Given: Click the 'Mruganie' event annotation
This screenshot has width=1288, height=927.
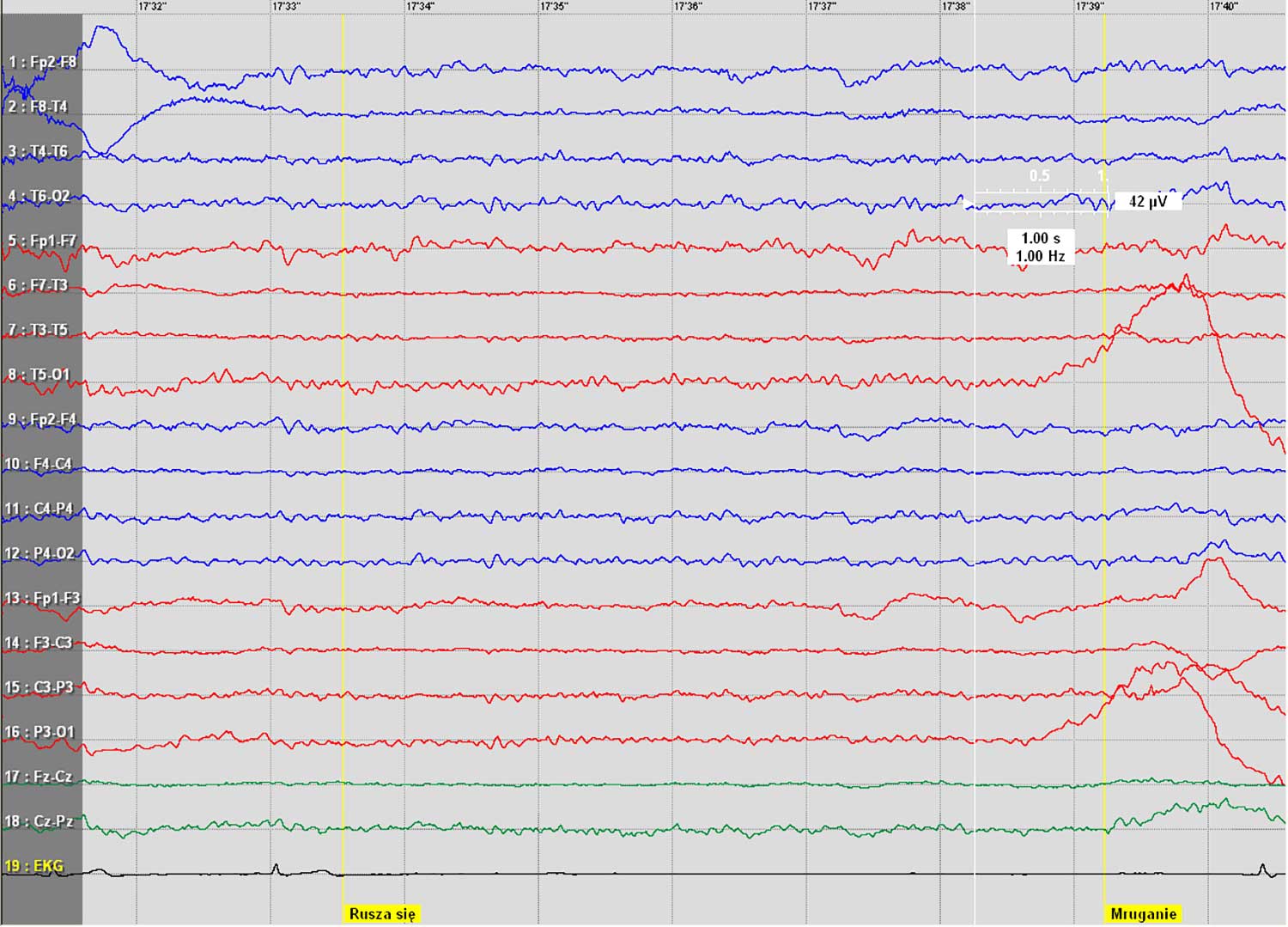Looking at the screenshot, I should (x=1143, y=914).
